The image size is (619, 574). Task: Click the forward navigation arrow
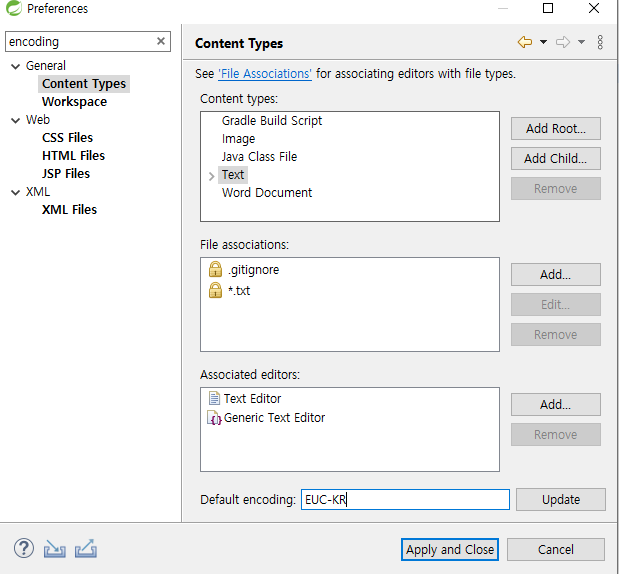pos(563,42)
